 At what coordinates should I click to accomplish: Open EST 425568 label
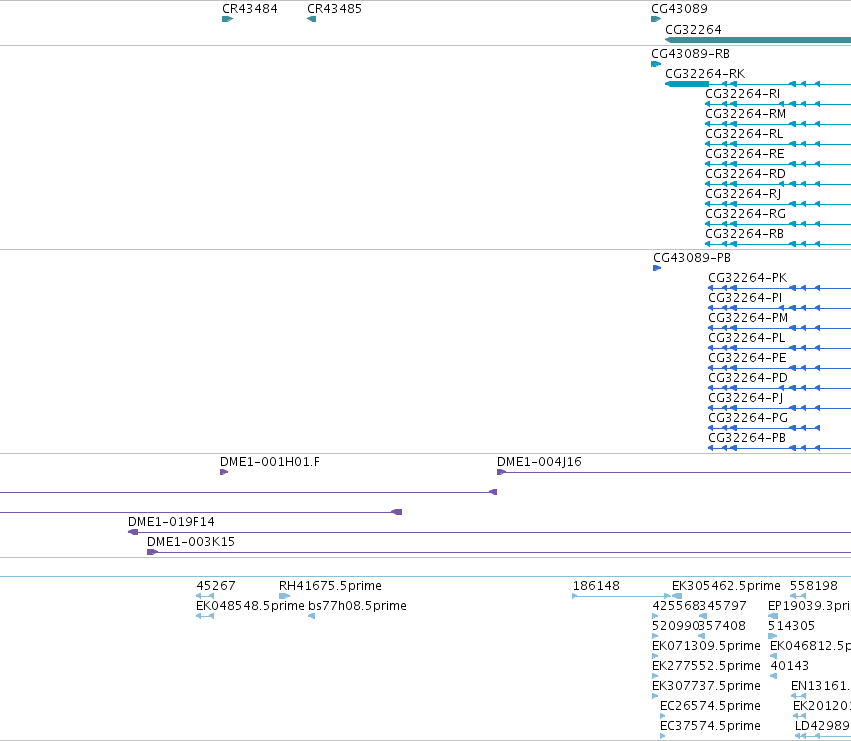pyautogui.click(x=676, y=606)
